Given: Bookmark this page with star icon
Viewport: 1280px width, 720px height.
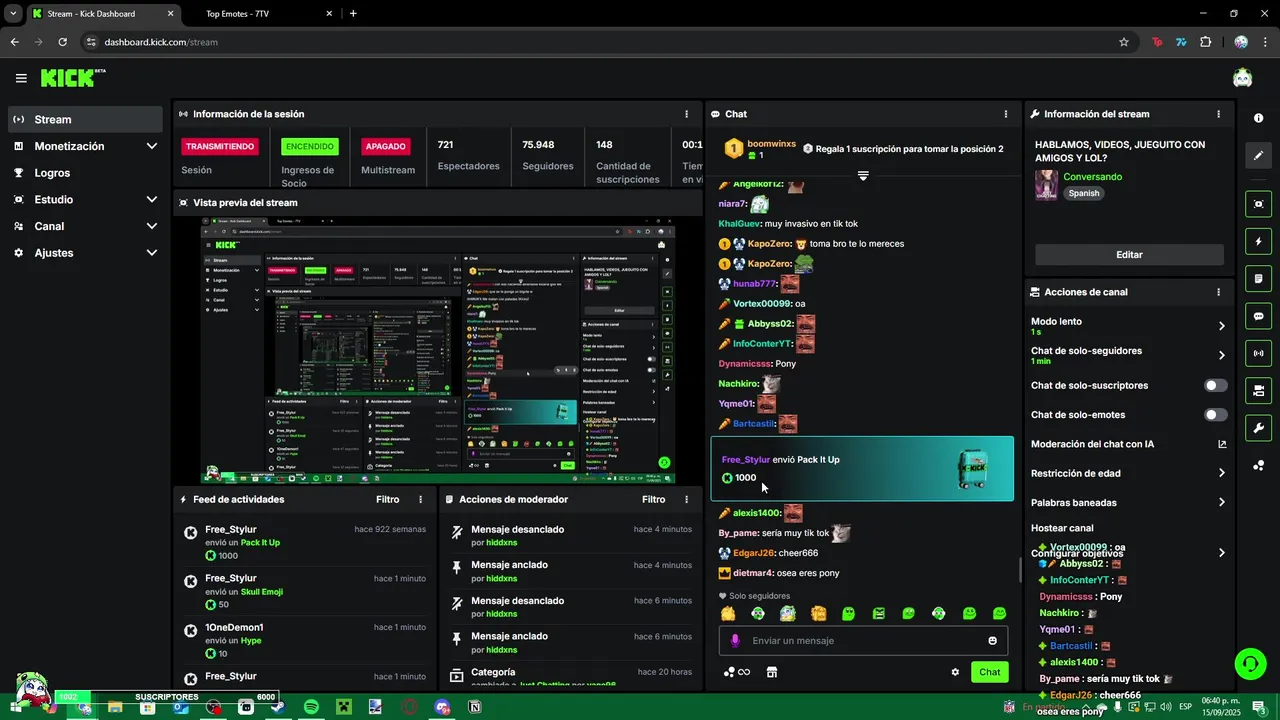Looking at the screenshot, I should point(1124,42).
